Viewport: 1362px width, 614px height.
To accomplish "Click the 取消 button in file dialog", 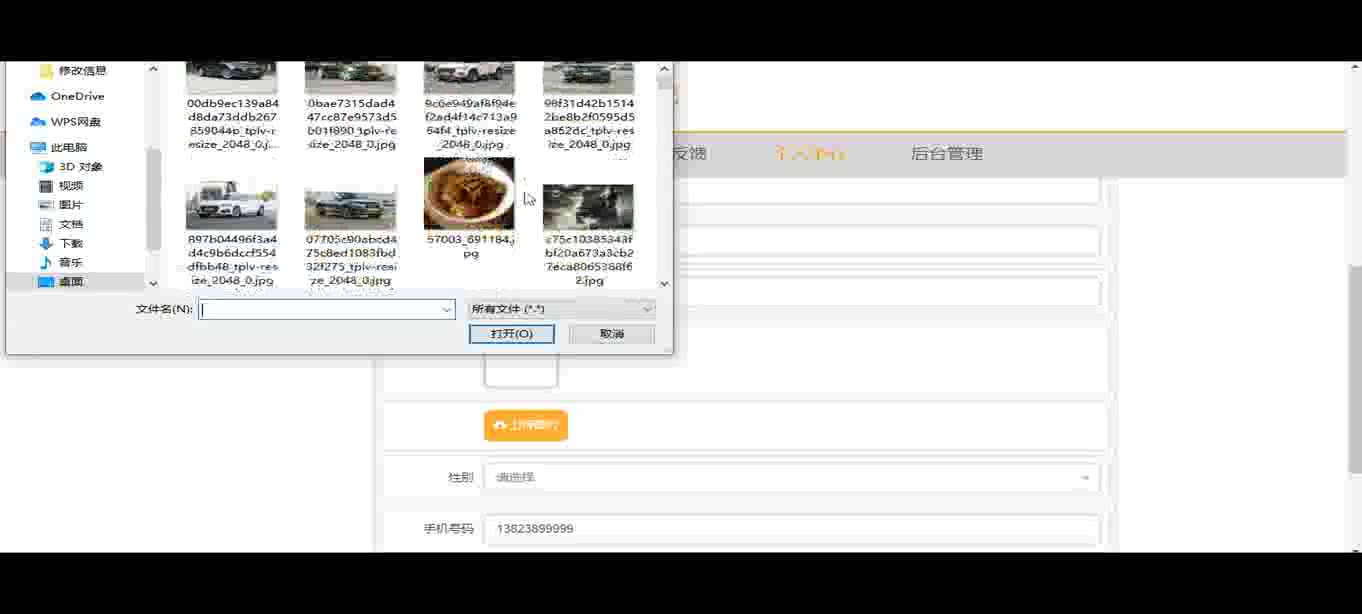I will pos(612,334).
